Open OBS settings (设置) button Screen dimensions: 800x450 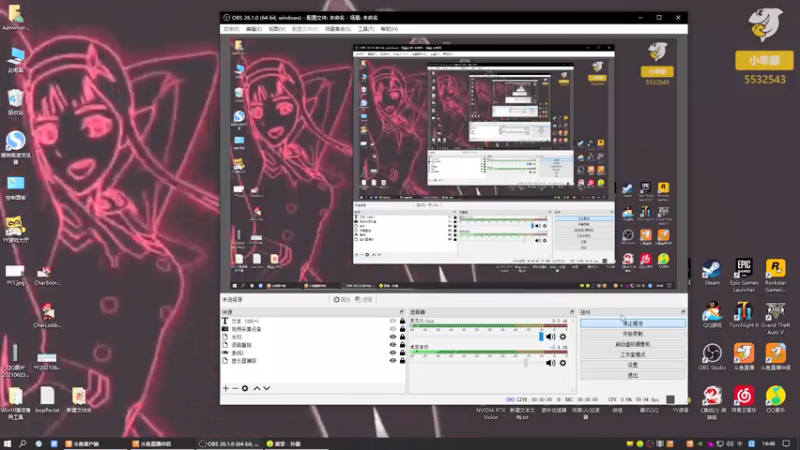pos(633,365)
